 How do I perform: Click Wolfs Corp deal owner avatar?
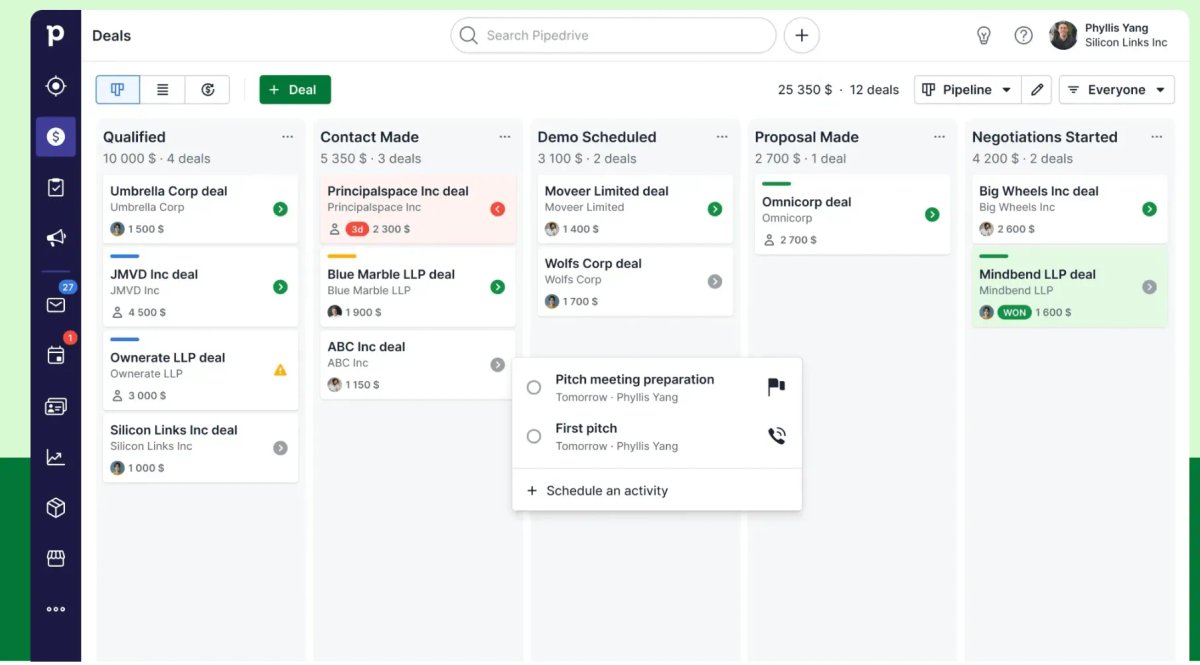pos(552,301)
